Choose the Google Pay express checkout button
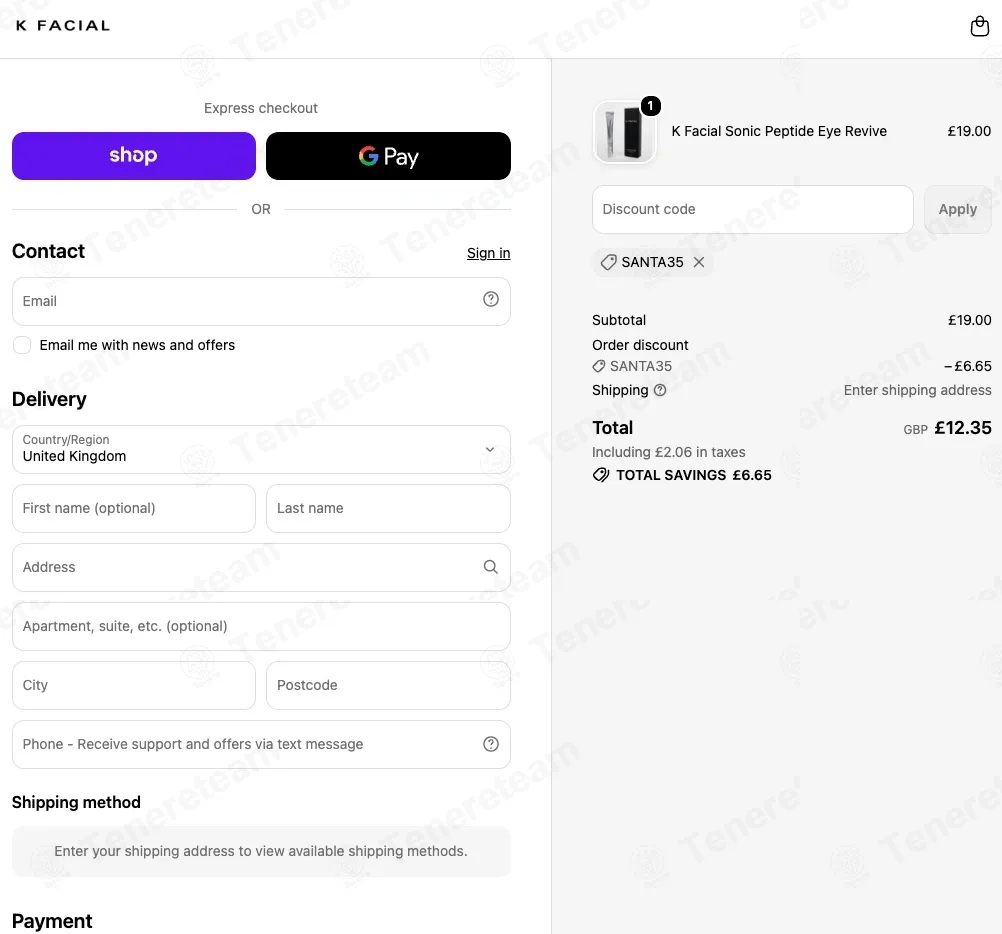Image resolution: width=1002 pixels, height=934 pixels. (388, 156)
